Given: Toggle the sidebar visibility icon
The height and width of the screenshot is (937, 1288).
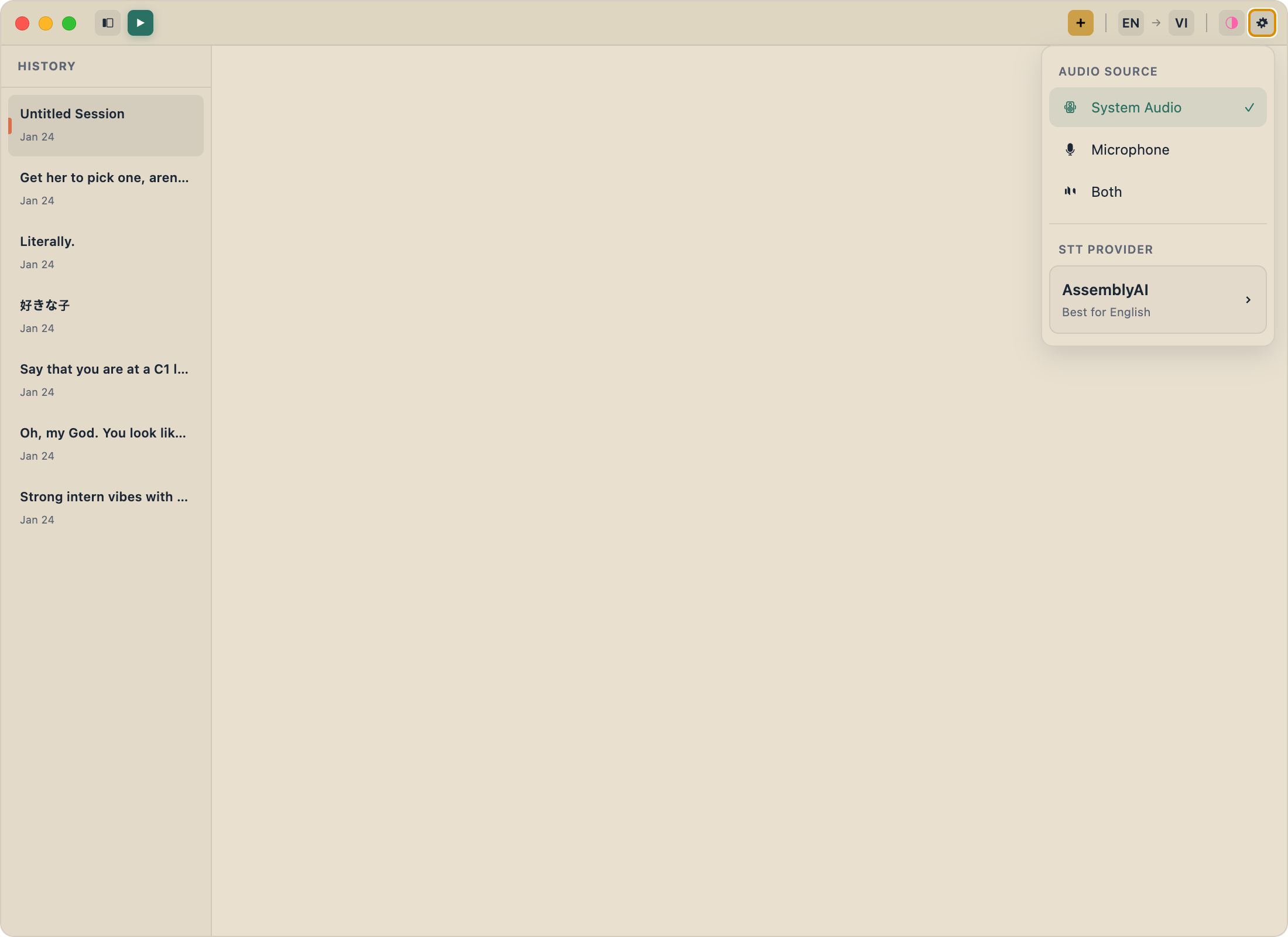Looking at the screenshot, I should pos(107,23).
